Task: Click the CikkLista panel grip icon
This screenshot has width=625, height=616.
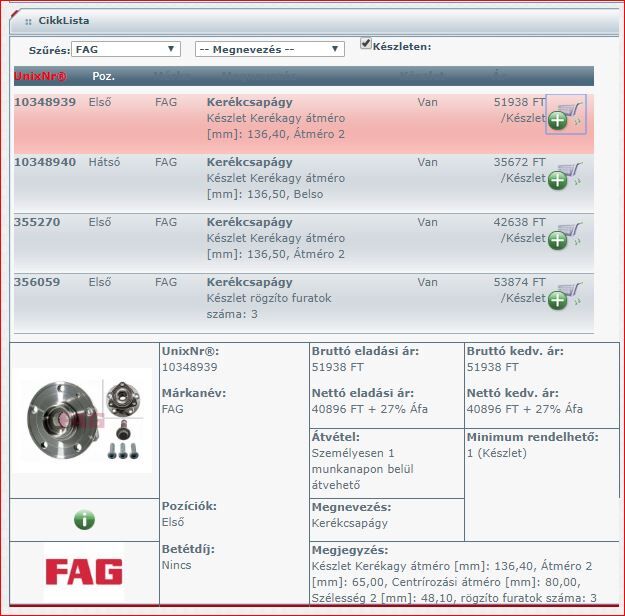Action: point(28,22)
